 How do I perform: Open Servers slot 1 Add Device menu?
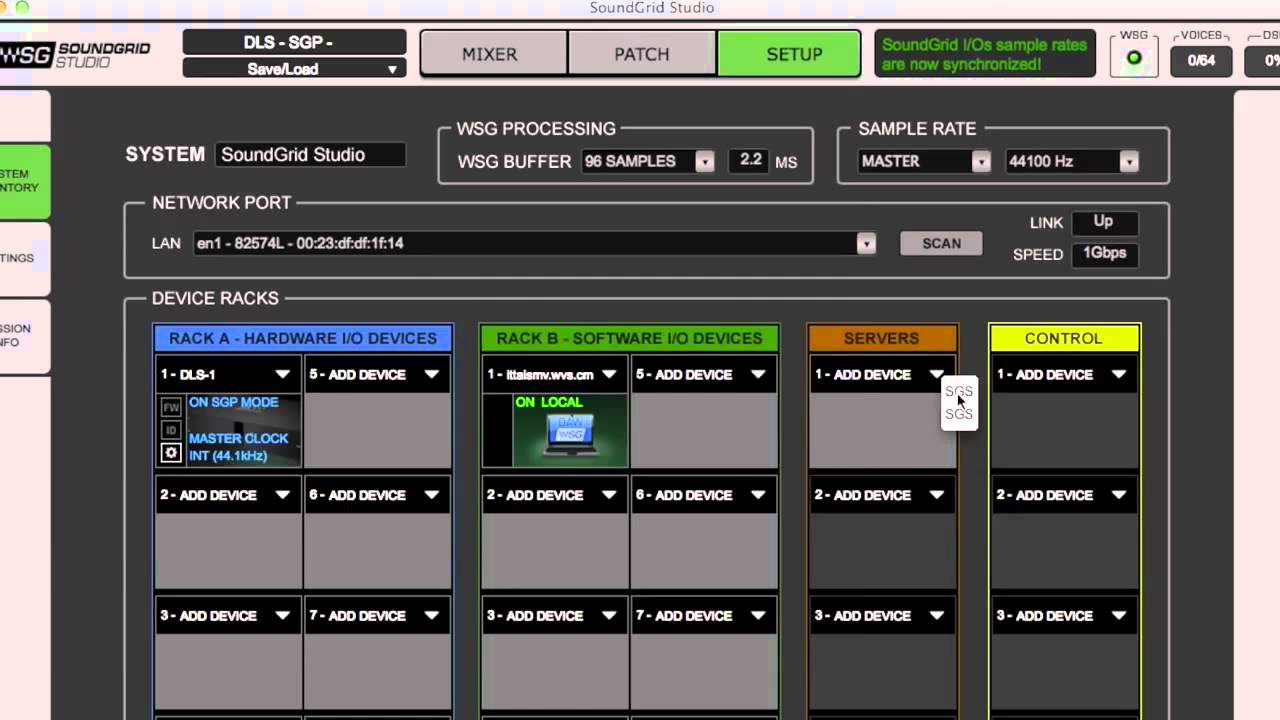tap(882, 374)
